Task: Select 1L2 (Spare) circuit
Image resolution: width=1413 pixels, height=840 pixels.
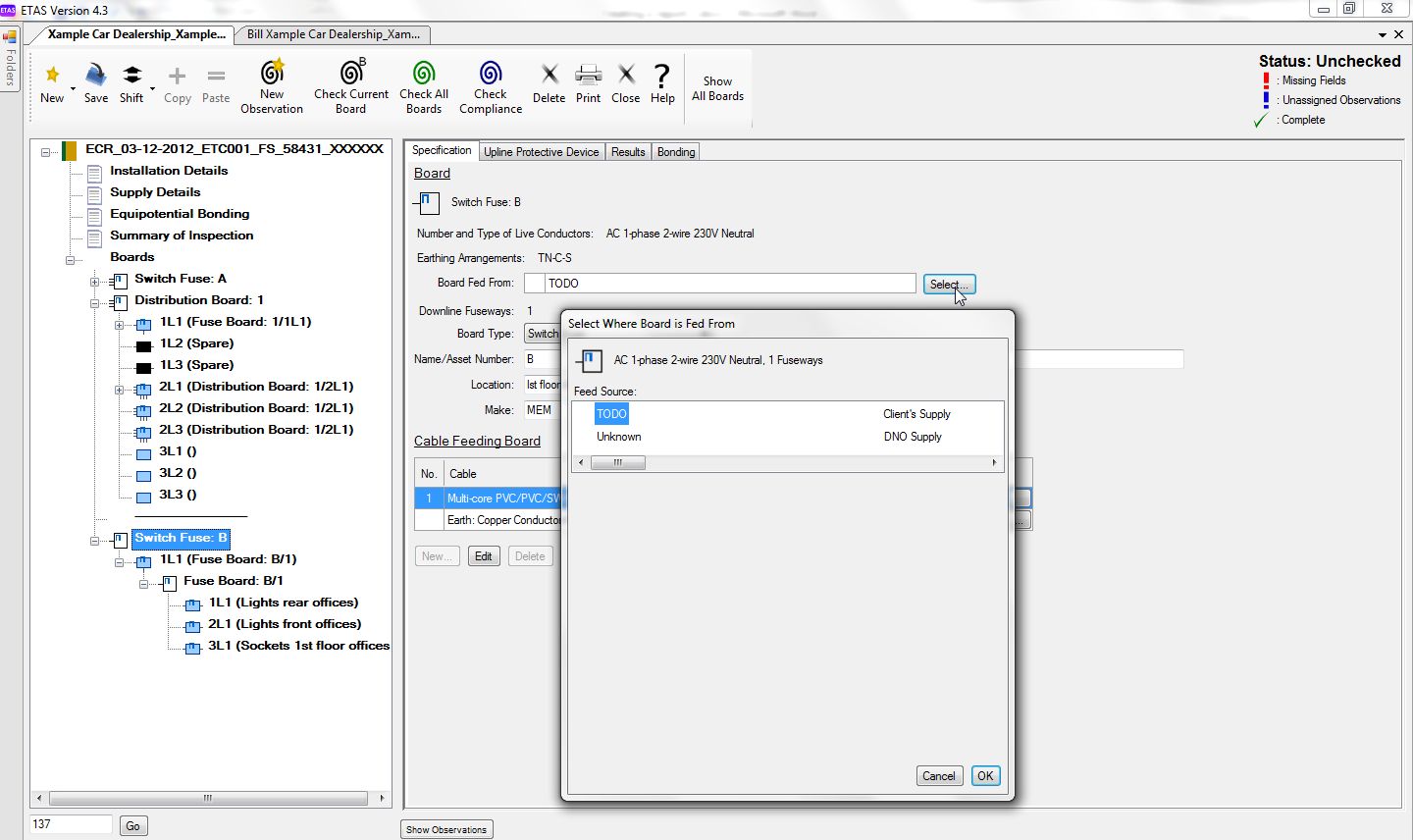Action: [x=196, y=343]
